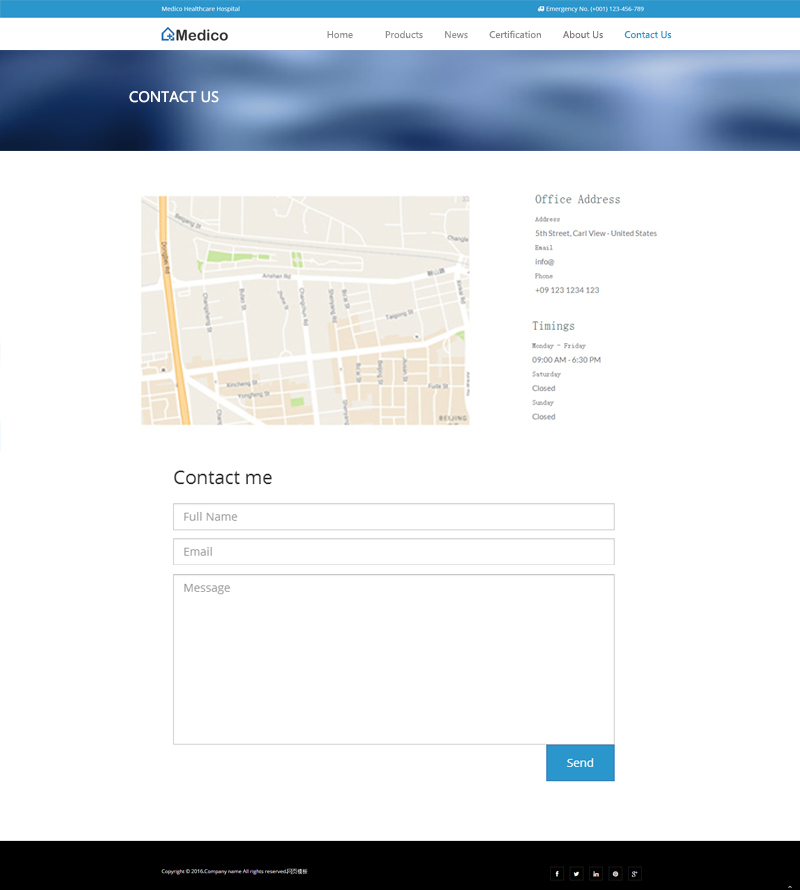Open the Twitter icon in footer
The height and width of the screenshot is (890, 800).
(x=576, y=873)
